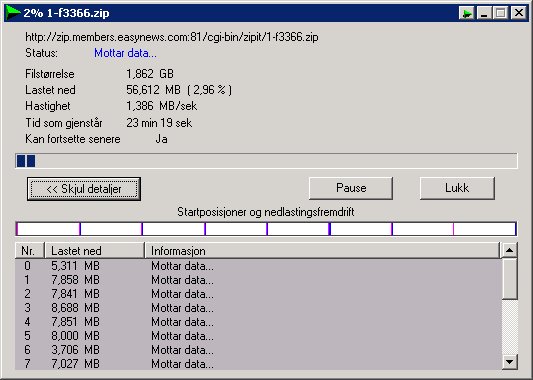Click the Lastet ned column header
Image resolution: width=533 pixels, height=380 pixels.
94,251
